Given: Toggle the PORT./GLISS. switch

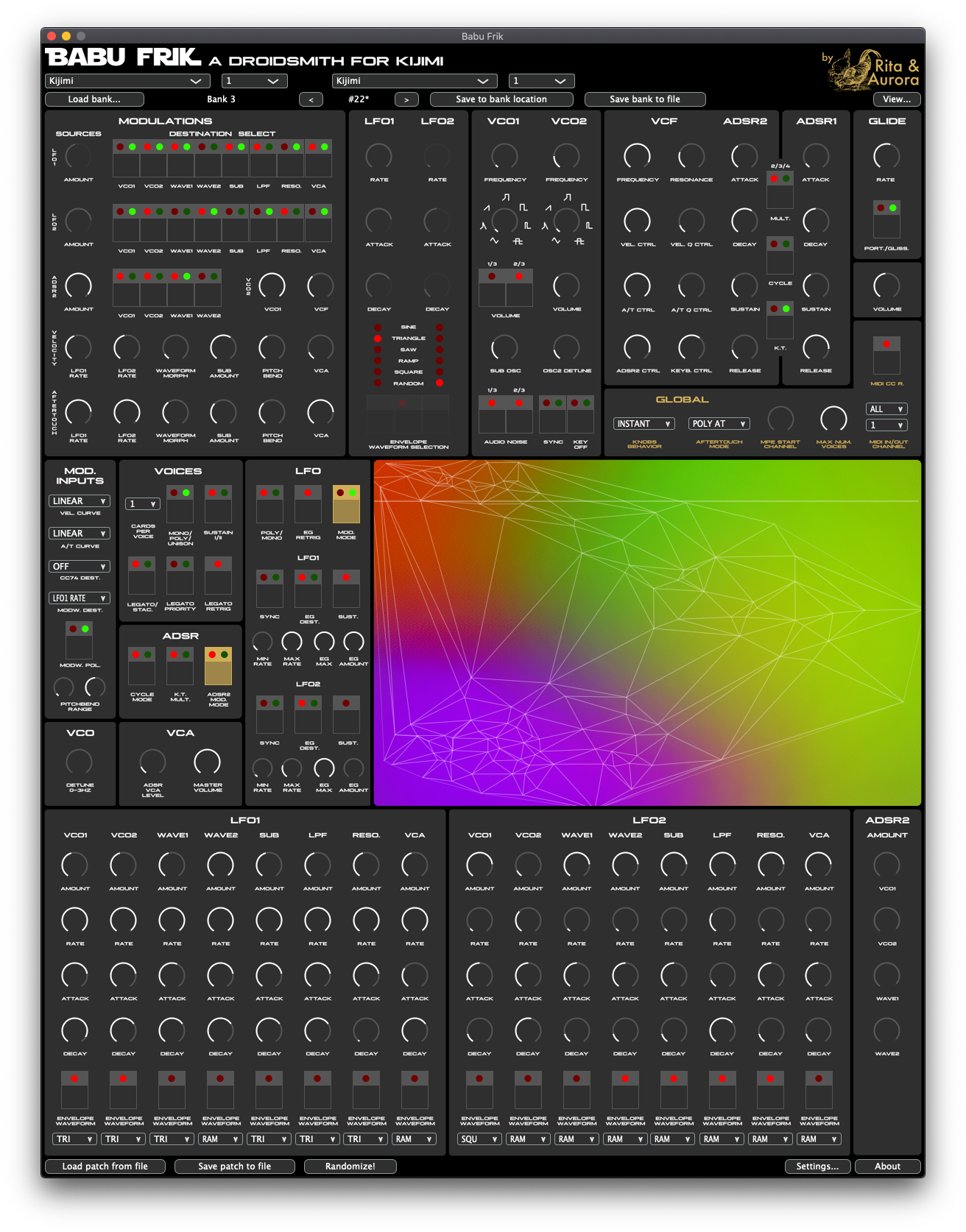Looking at the screenshot, I should [x=886, y=221].
